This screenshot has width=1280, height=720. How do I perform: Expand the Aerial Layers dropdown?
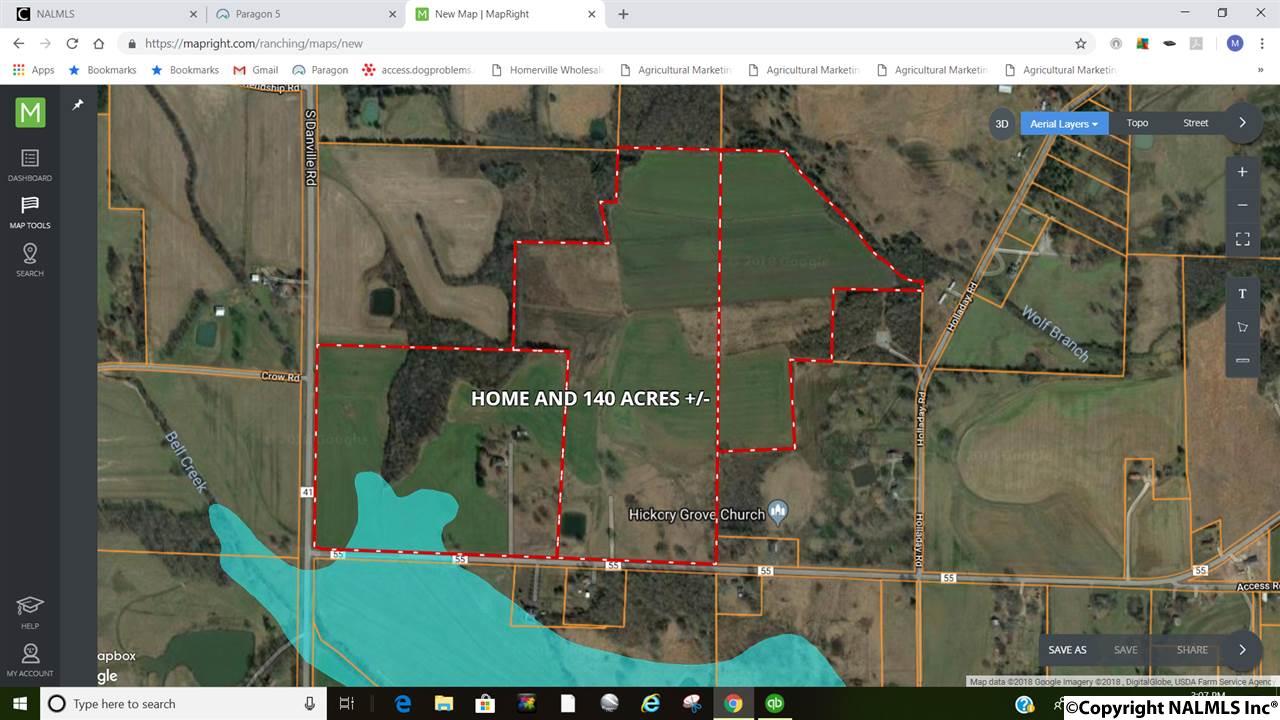point(1064,124)
